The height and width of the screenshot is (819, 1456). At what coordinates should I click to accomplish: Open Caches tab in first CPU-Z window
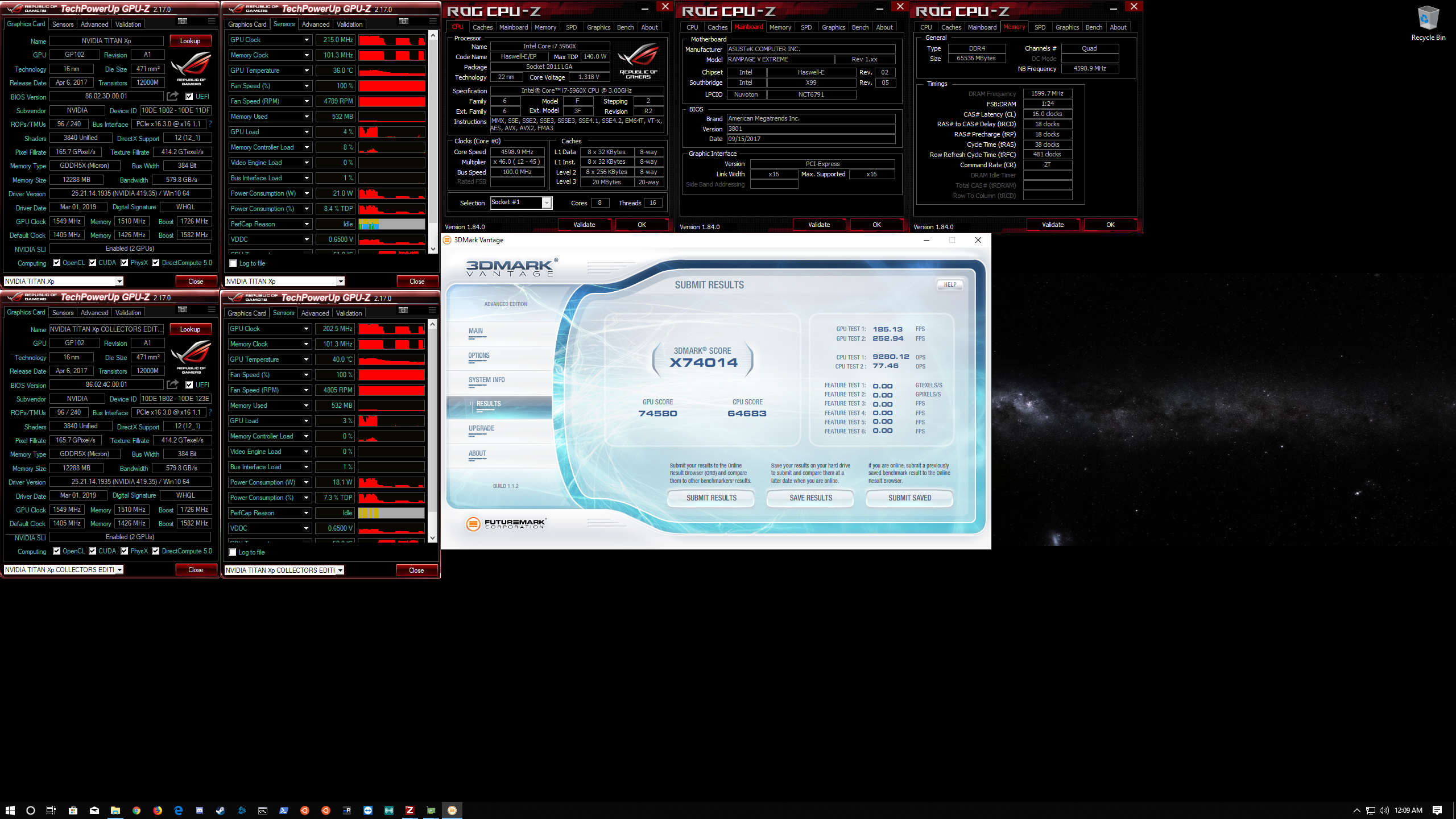click(x=482, y=27)
